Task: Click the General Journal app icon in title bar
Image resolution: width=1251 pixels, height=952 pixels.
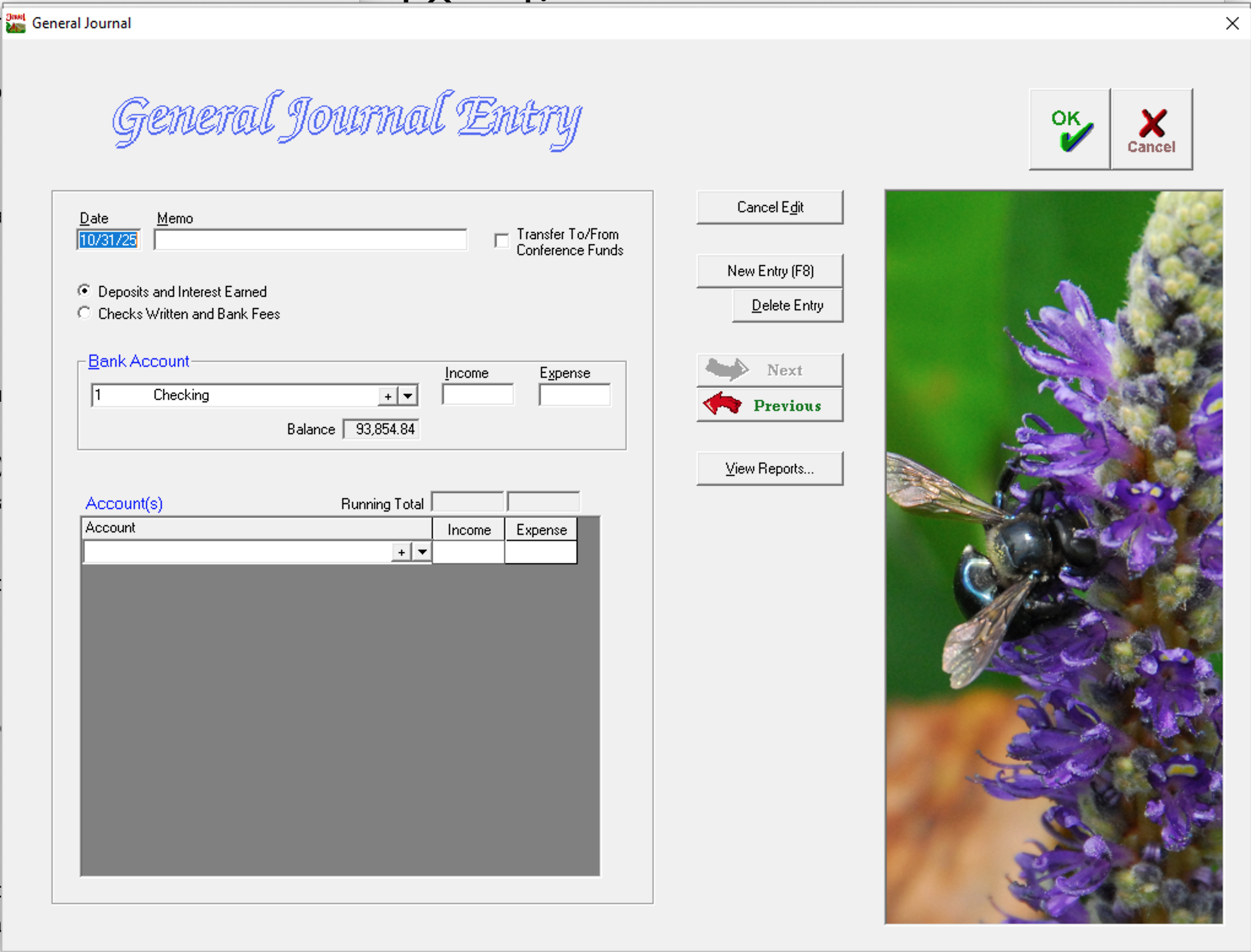Action: (x=15, y=23)
